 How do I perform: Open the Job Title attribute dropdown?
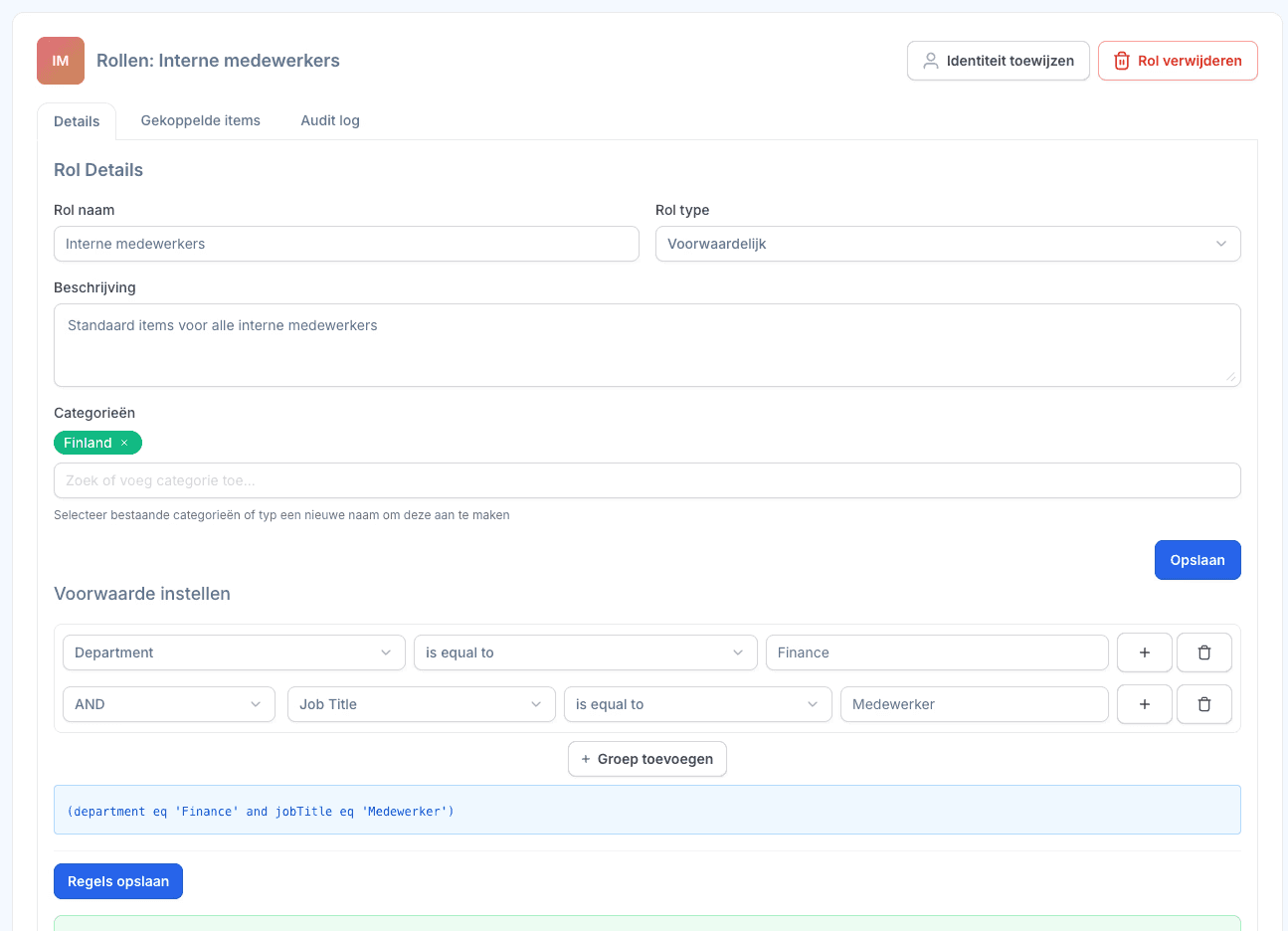(422, 704)
